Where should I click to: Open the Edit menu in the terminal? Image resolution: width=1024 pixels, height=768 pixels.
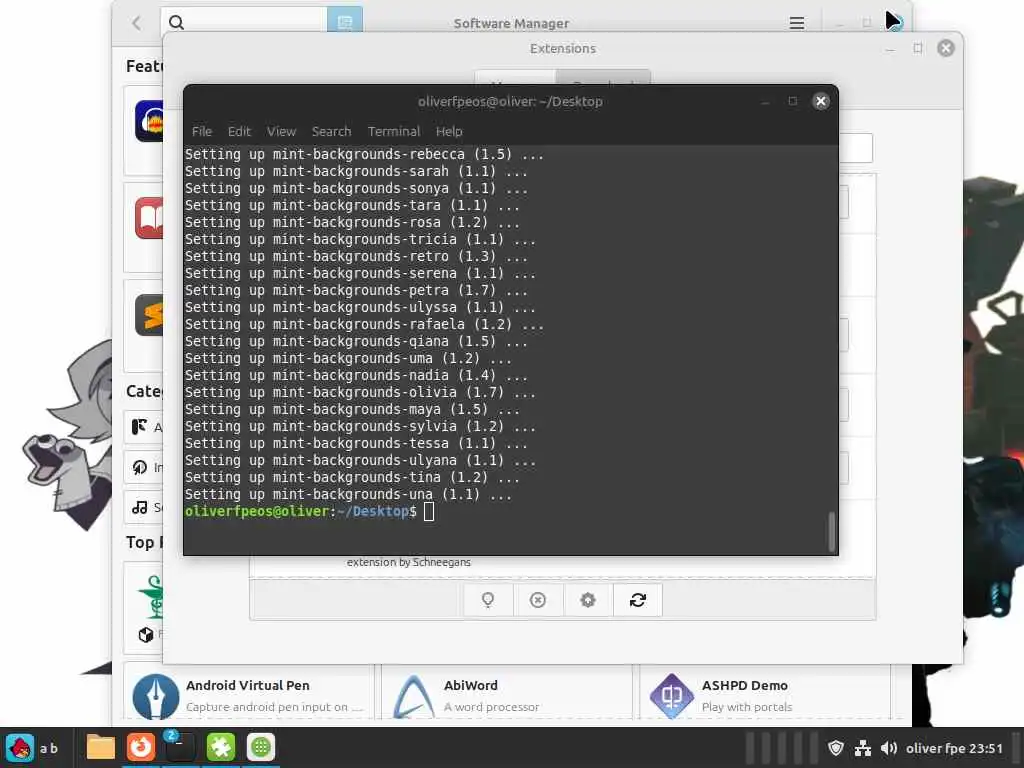[x=239, y=131]
